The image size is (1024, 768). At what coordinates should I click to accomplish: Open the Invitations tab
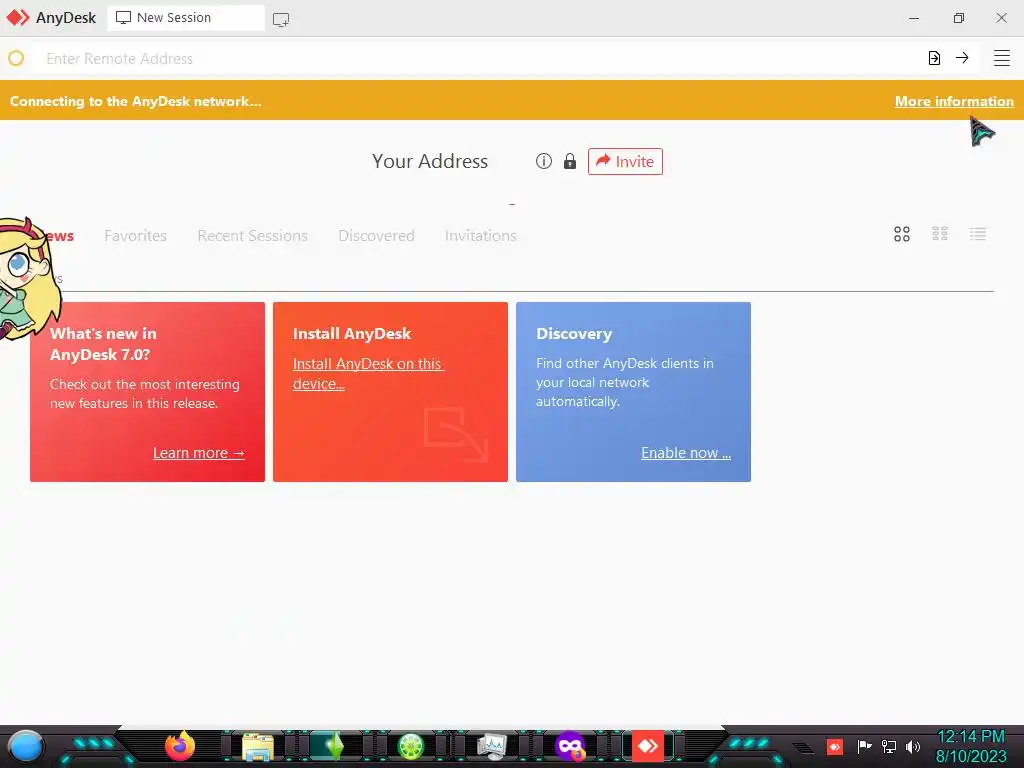pos(481,236)
